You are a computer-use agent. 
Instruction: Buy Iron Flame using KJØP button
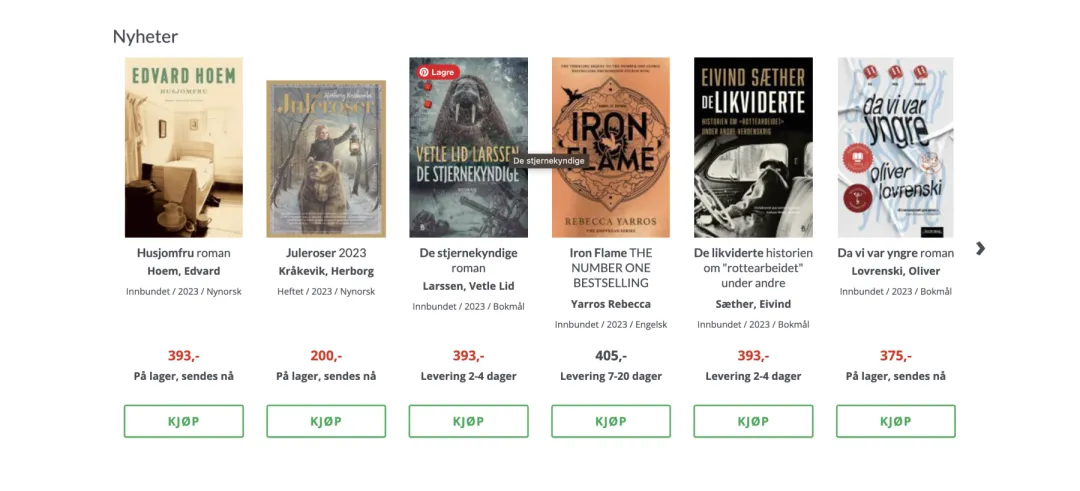tap(610, 421)
